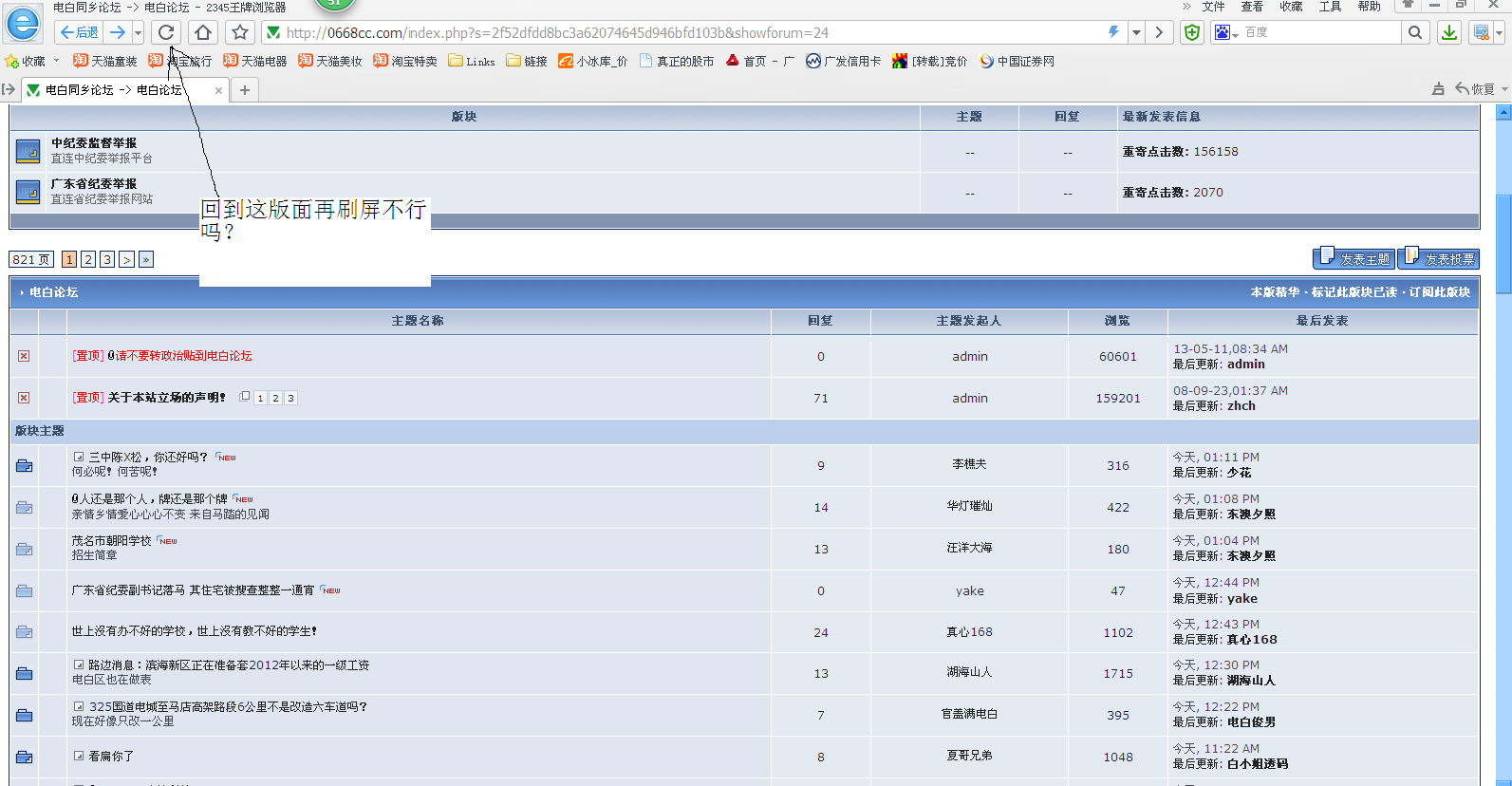Viewport: 1512px width, 786px height.
Task: Click the search magnifier icon
Action: coord(1415,32)
